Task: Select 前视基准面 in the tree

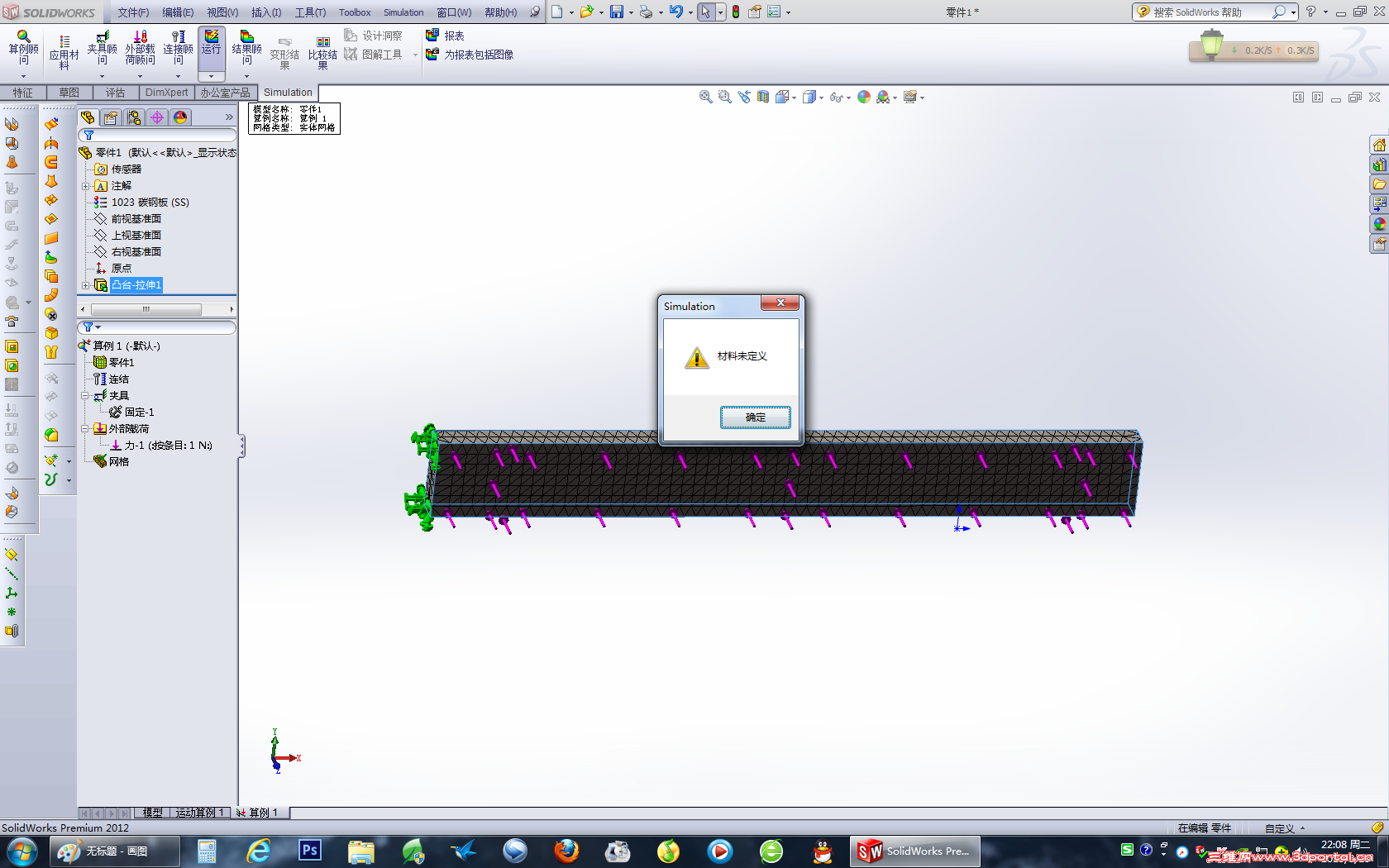Action: pos(127,219)
